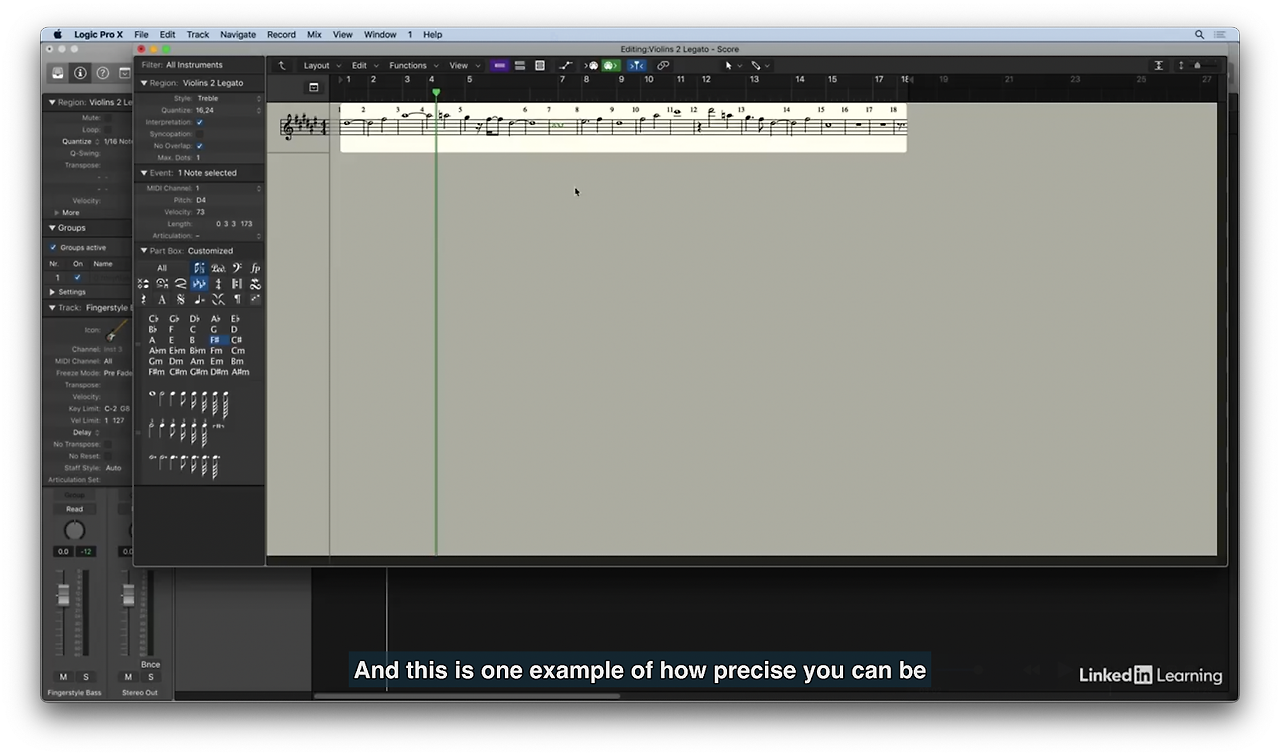Open the Style Treble dropdown

tap(227, 98)
